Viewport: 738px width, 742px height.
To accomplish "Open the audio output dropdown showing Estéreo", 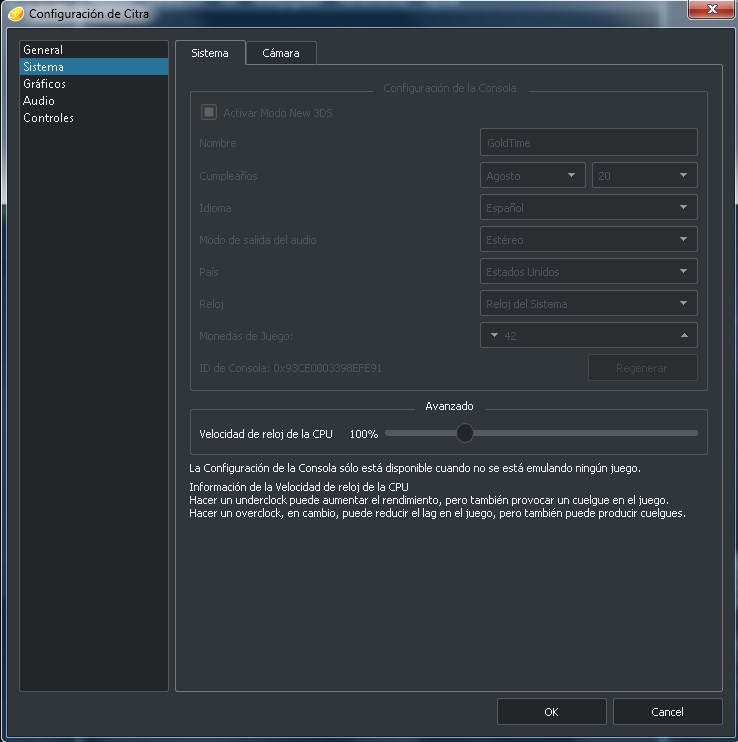I will (x=589, y=239).
